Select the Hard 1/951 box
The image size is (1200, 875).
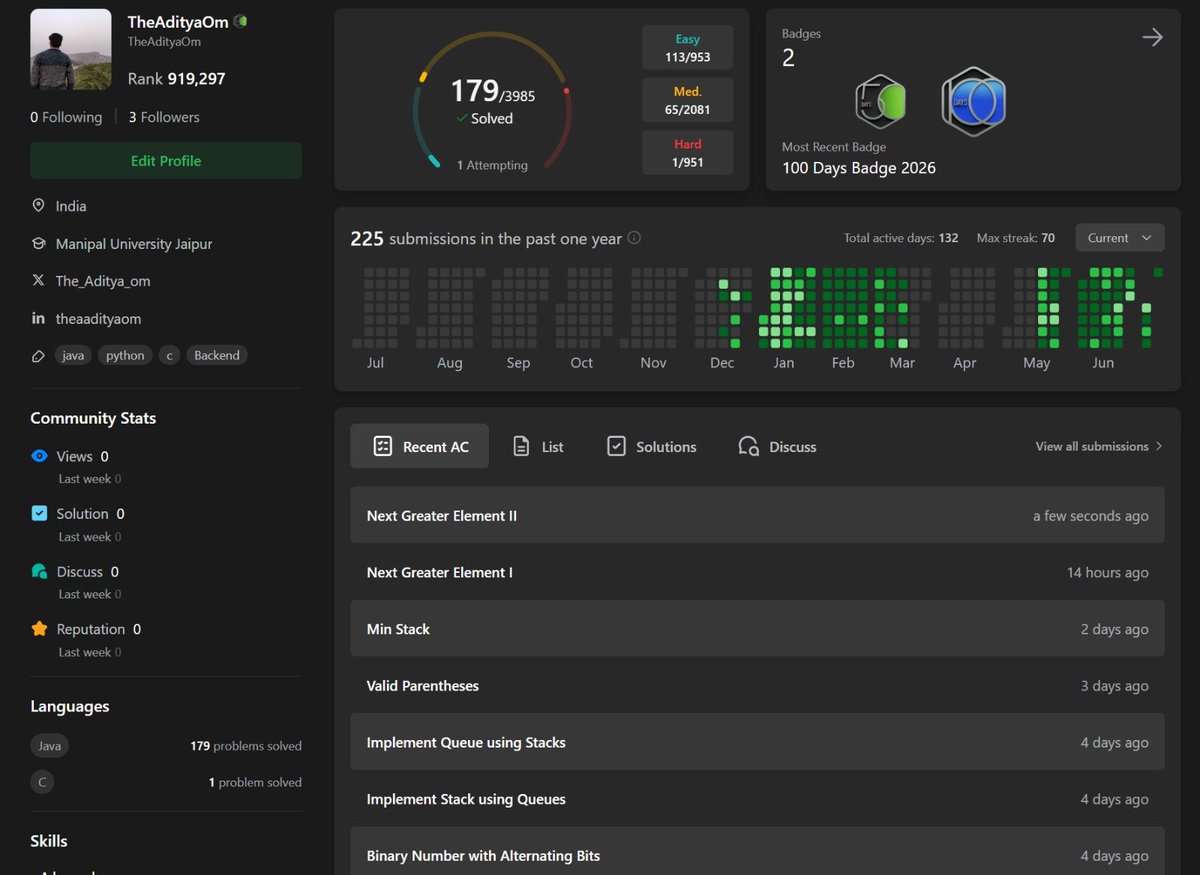688,152
